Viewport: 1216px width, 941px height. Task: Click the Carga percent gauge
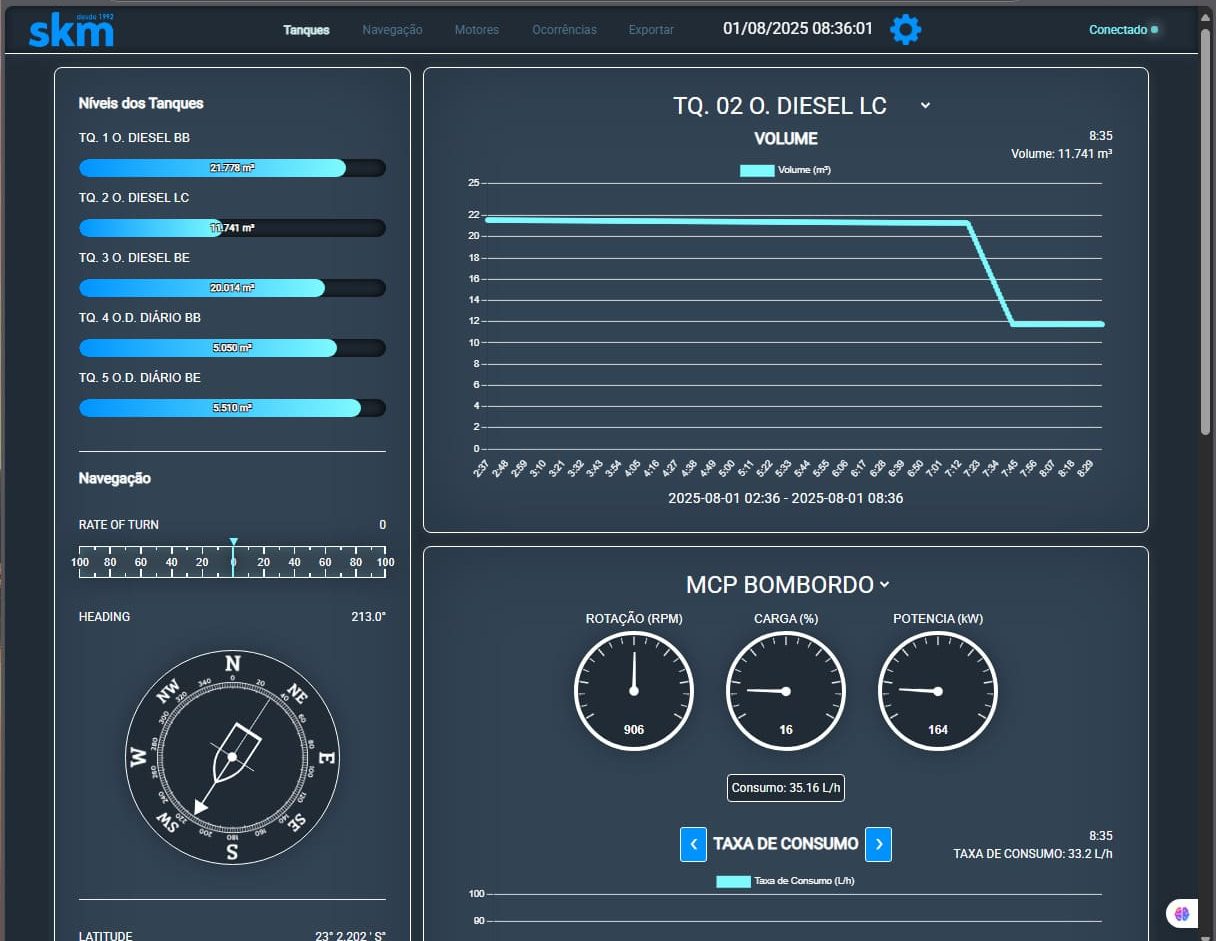[x=785, y=691]
